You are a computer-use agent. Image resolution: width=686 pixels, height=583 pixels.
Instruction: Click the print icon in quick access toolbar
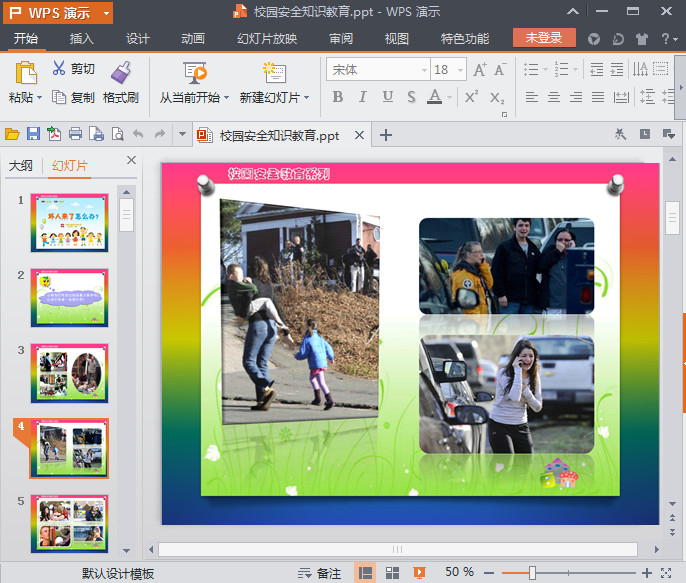tap(75, 135)
